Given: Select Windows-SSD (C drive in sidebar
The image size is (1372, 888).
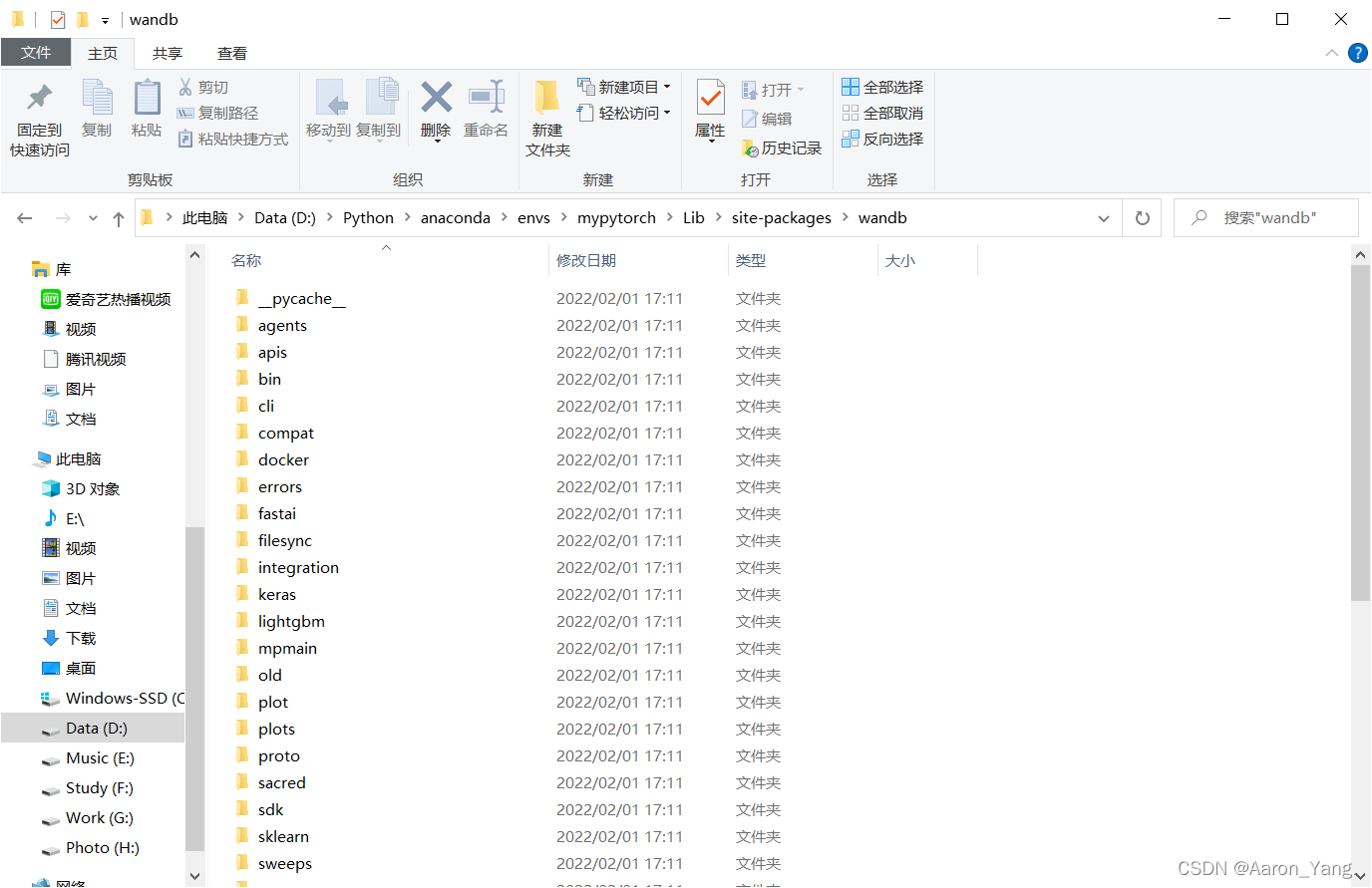Looking at the screenshot, I should point(112,699).
